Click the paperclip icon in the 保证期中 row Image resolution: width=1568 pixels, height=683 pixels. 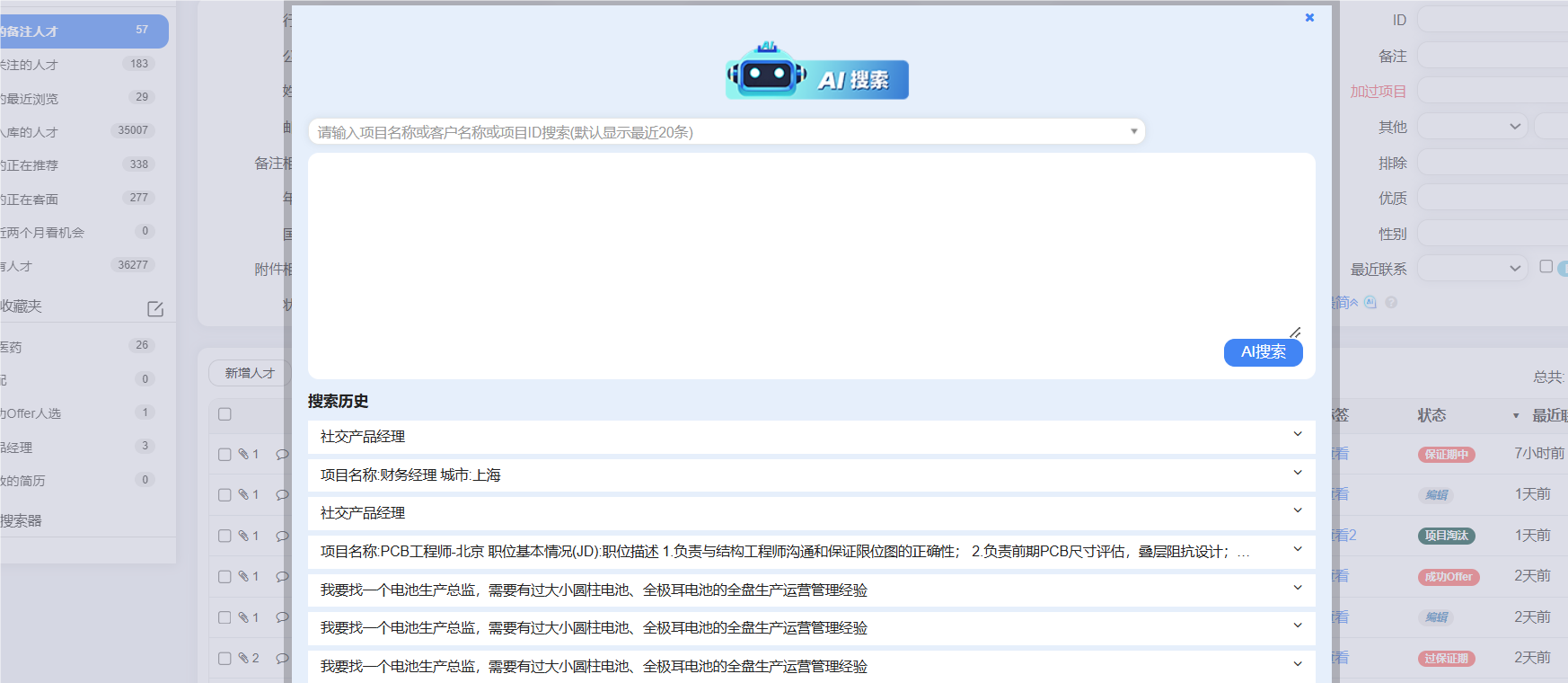pyautogui.click(x=243, y=454)
